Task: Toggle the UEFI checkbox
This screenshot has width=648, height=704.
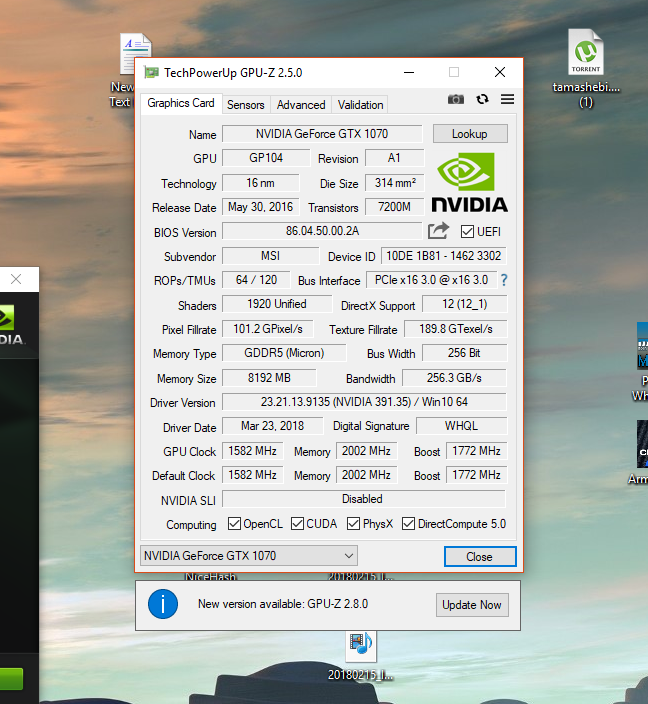Action: [x=467, y=232]
